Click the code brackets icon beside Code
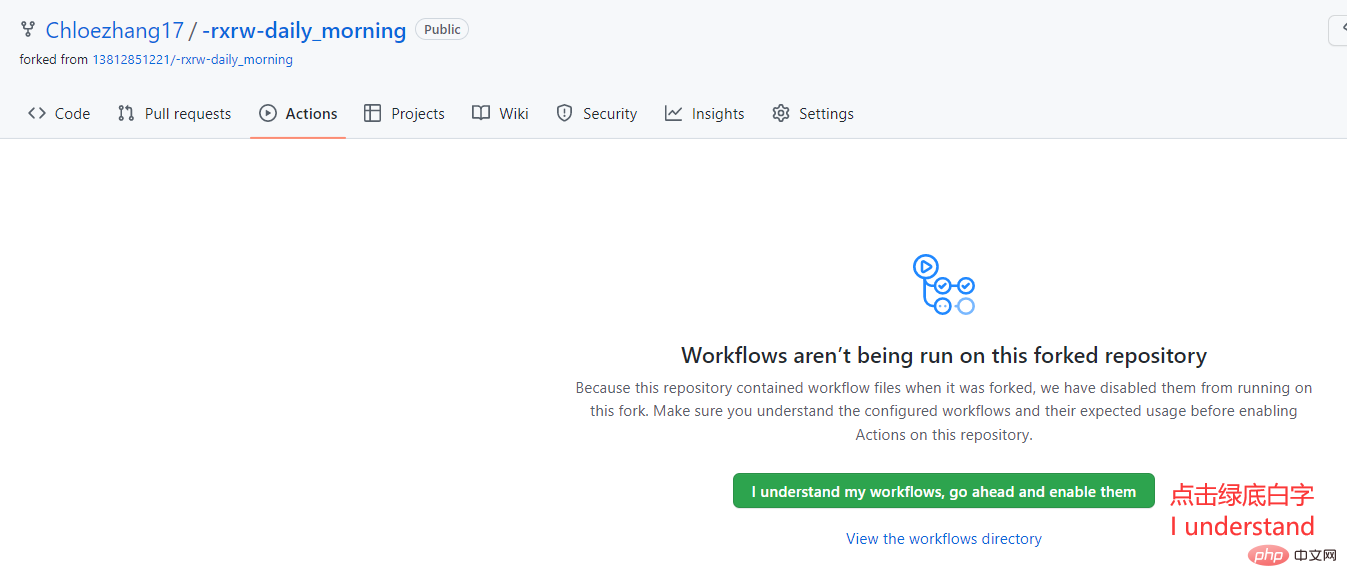 pos(37,114)
